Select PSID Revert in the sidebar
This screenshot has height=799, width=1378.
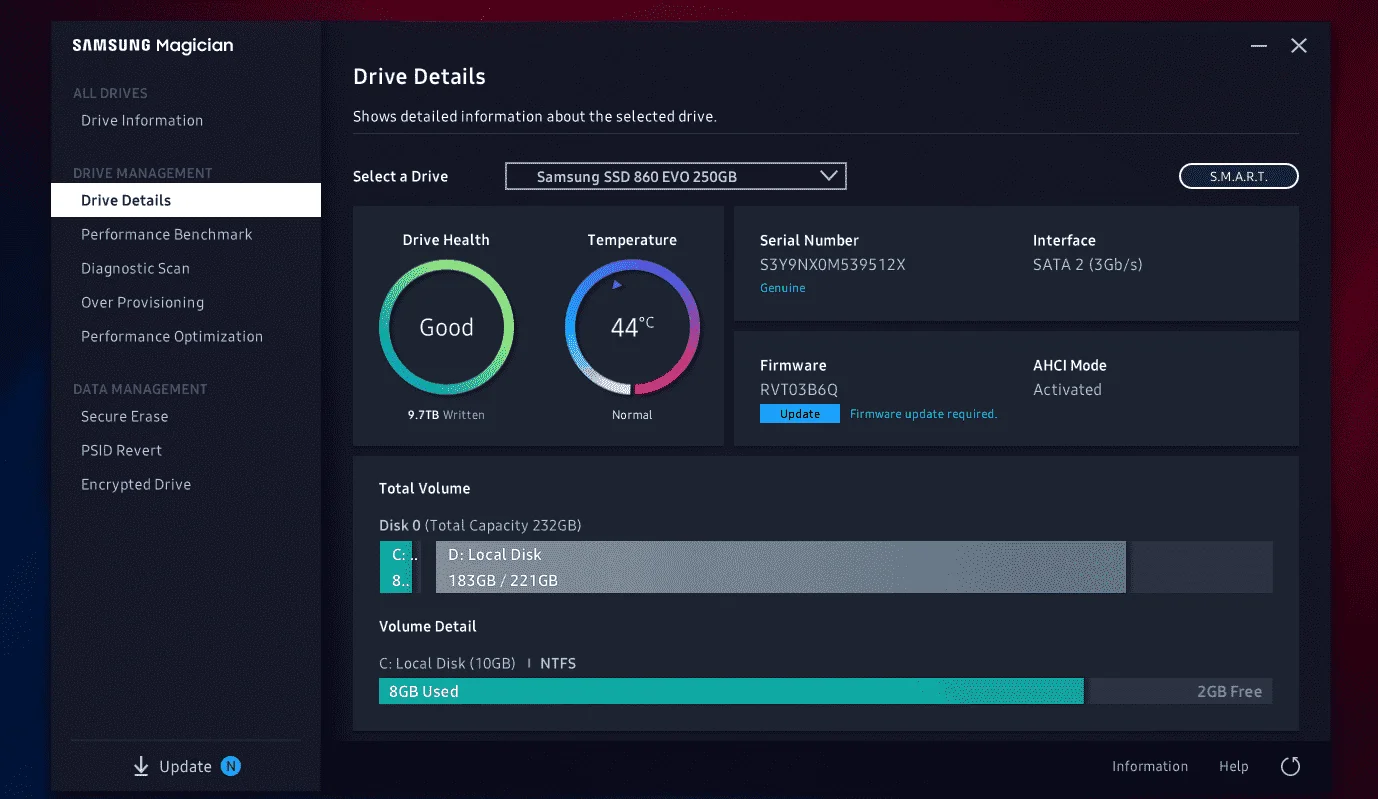121,451
